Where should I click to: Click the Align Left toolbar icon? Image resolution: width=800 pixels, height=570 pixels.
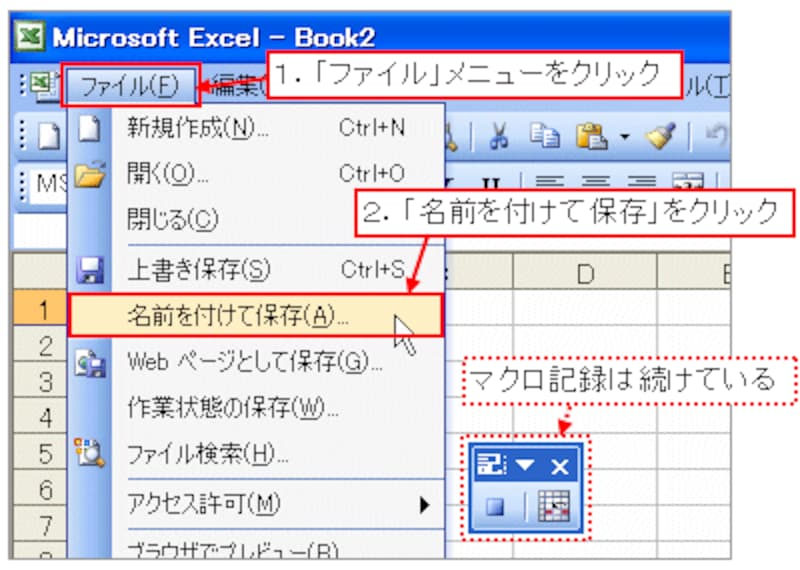[549, 182]
